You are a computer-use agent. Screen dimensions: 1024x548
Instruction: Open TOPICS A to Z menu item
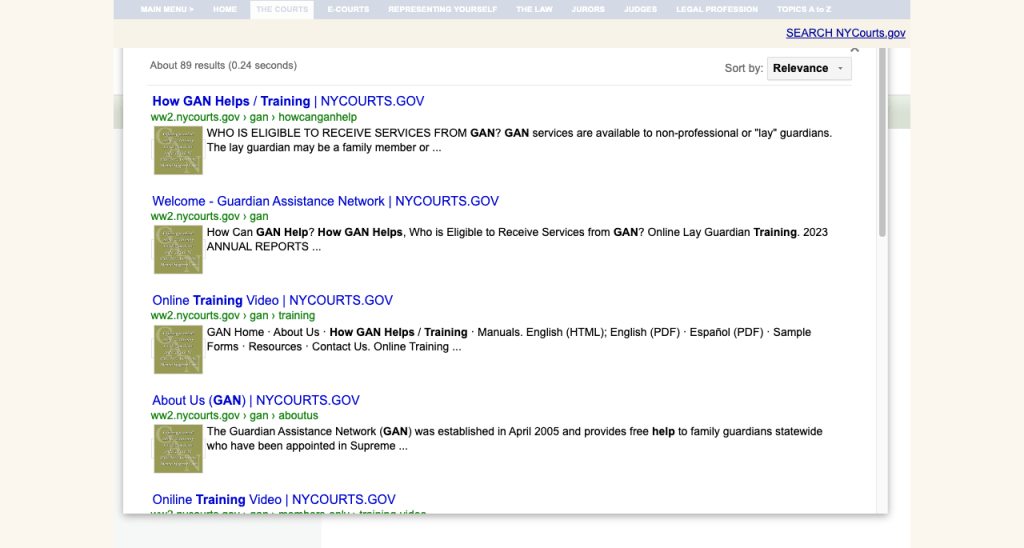point(804,9)
